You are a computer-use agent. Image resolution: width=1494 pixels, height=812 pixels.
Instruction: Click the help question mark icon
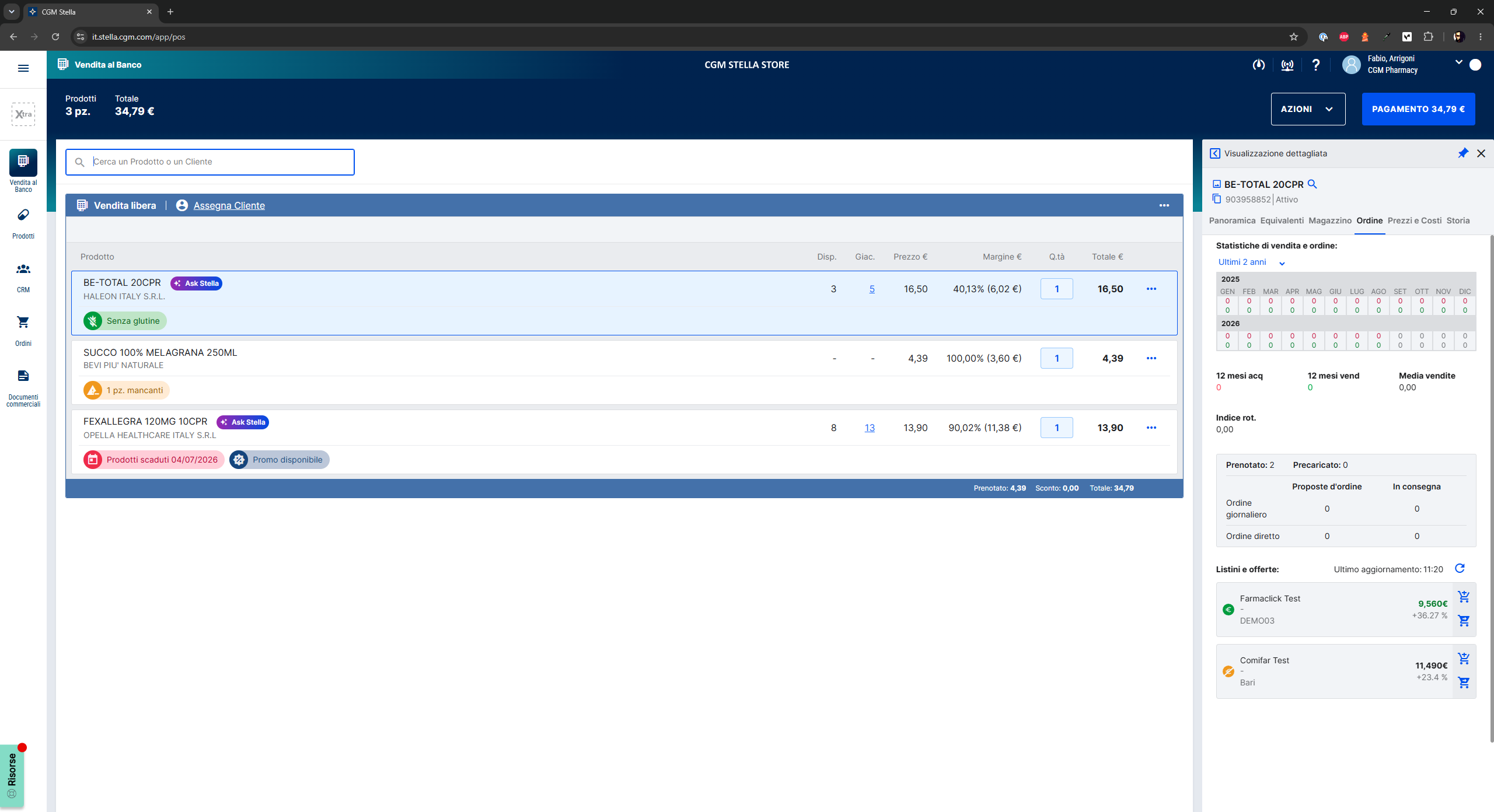(1315, 65)
